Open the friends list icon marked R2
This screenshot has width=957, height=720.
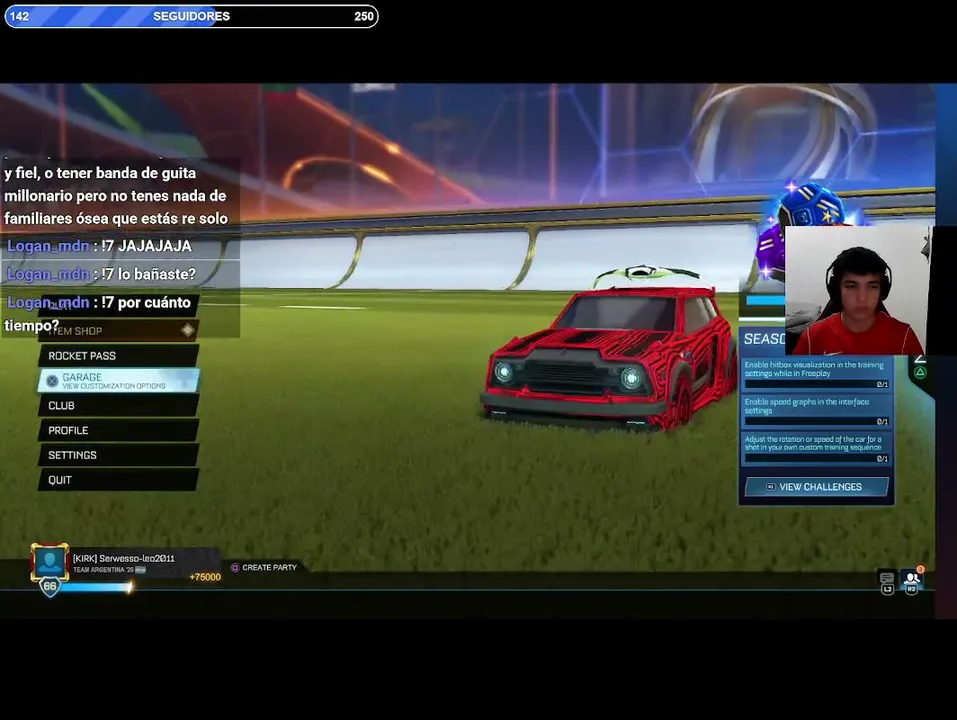coord(911,581)
